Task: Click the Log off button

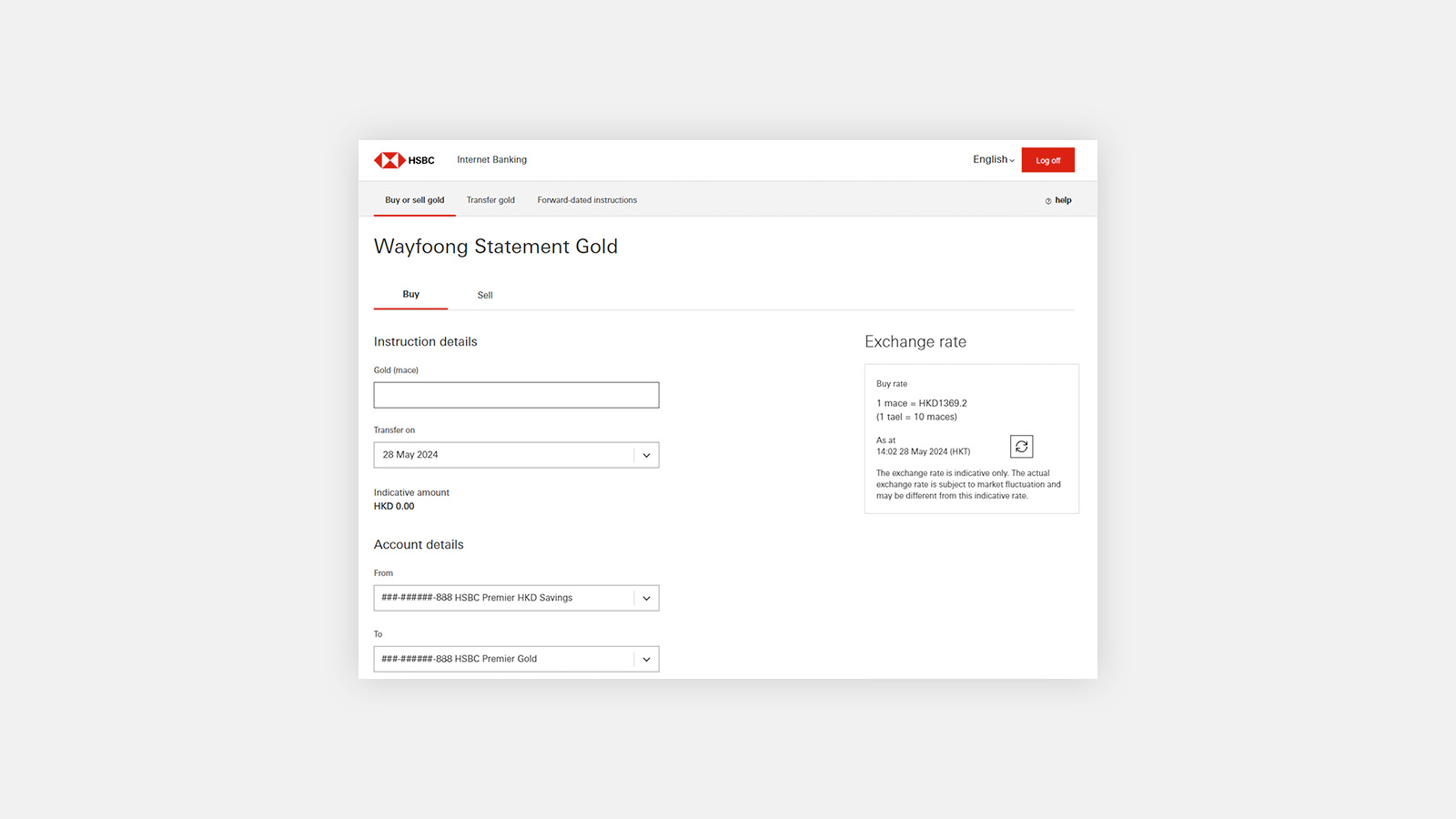Action: click(x=1047, y=160)
